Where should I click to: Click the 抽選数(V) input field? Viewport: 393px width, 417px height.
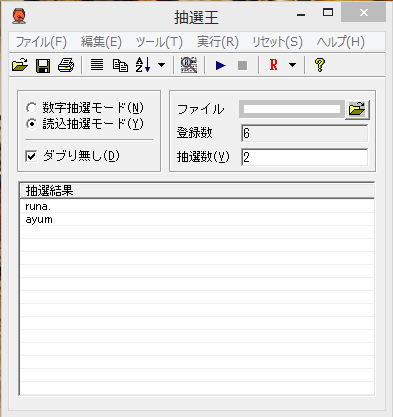pyautogui.click(x=304, y=157)
